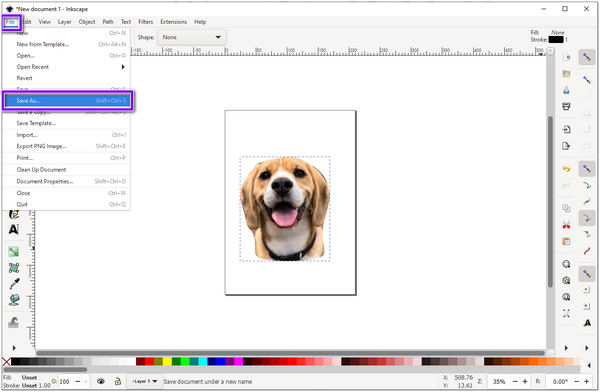
Task: Expand the left toolbox overflow arrow
Action: coord(14,348)
